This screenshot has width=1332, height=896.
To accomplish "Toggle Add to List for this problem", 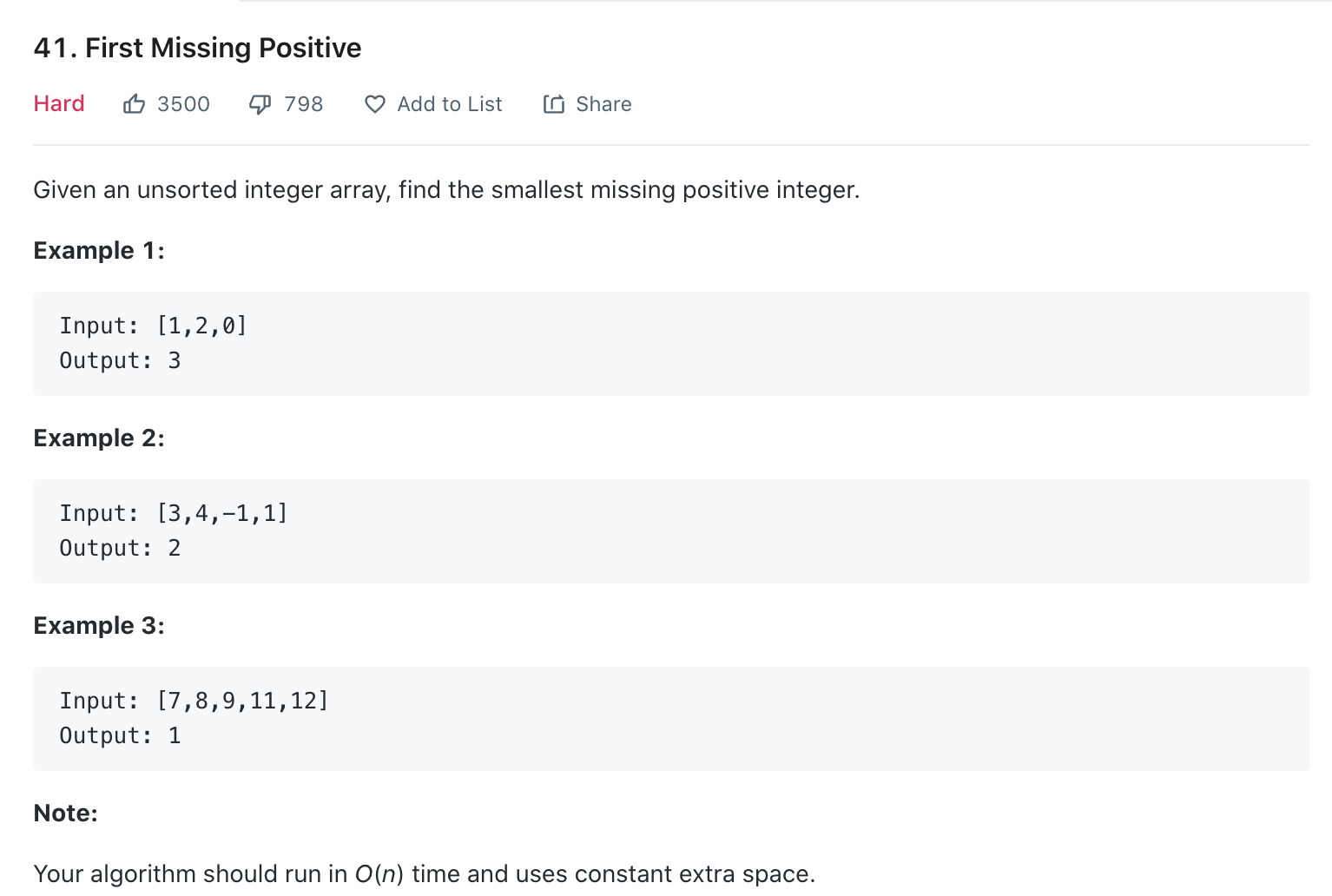I will (449, 104).
